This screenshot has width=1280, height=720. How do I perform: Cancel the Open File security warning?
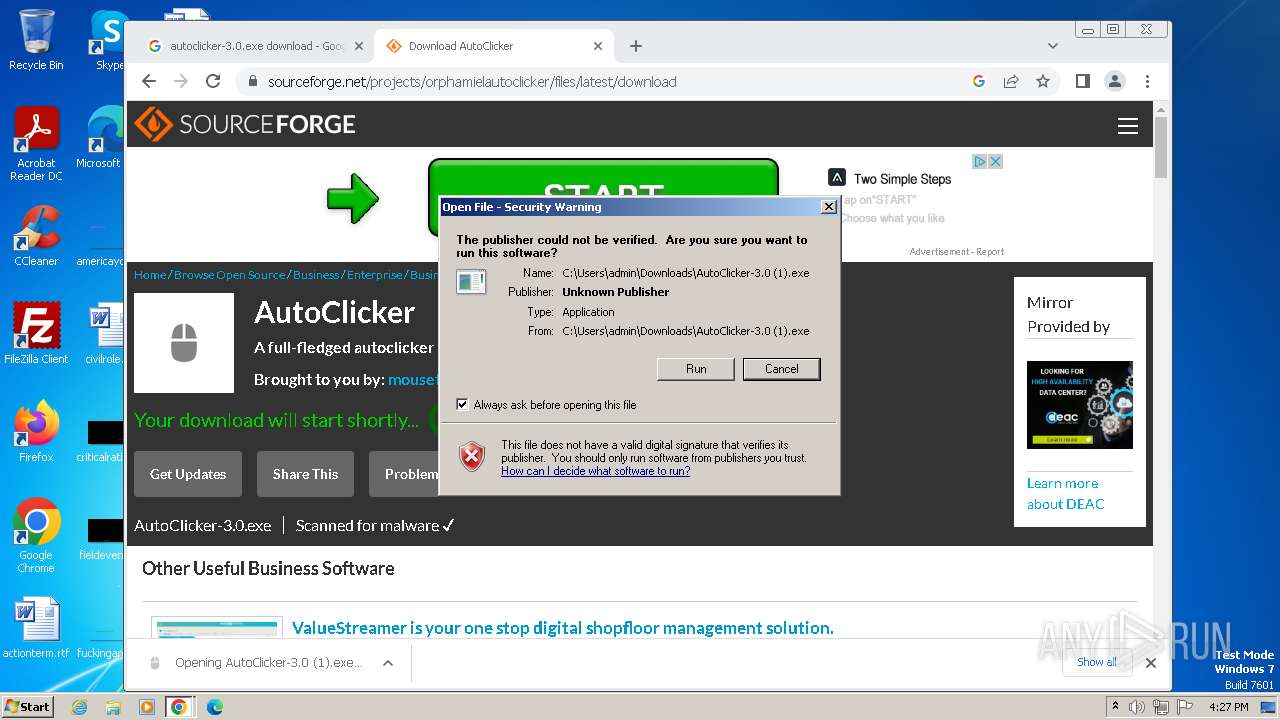tap(782, 369)
